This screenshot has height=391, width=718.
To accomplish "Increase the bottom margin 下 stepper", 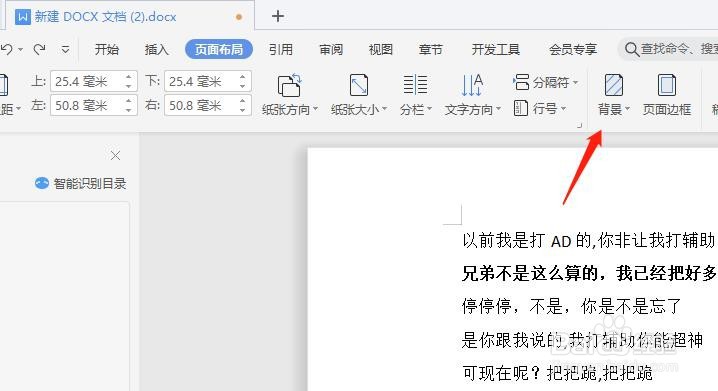I will point(243,77).
